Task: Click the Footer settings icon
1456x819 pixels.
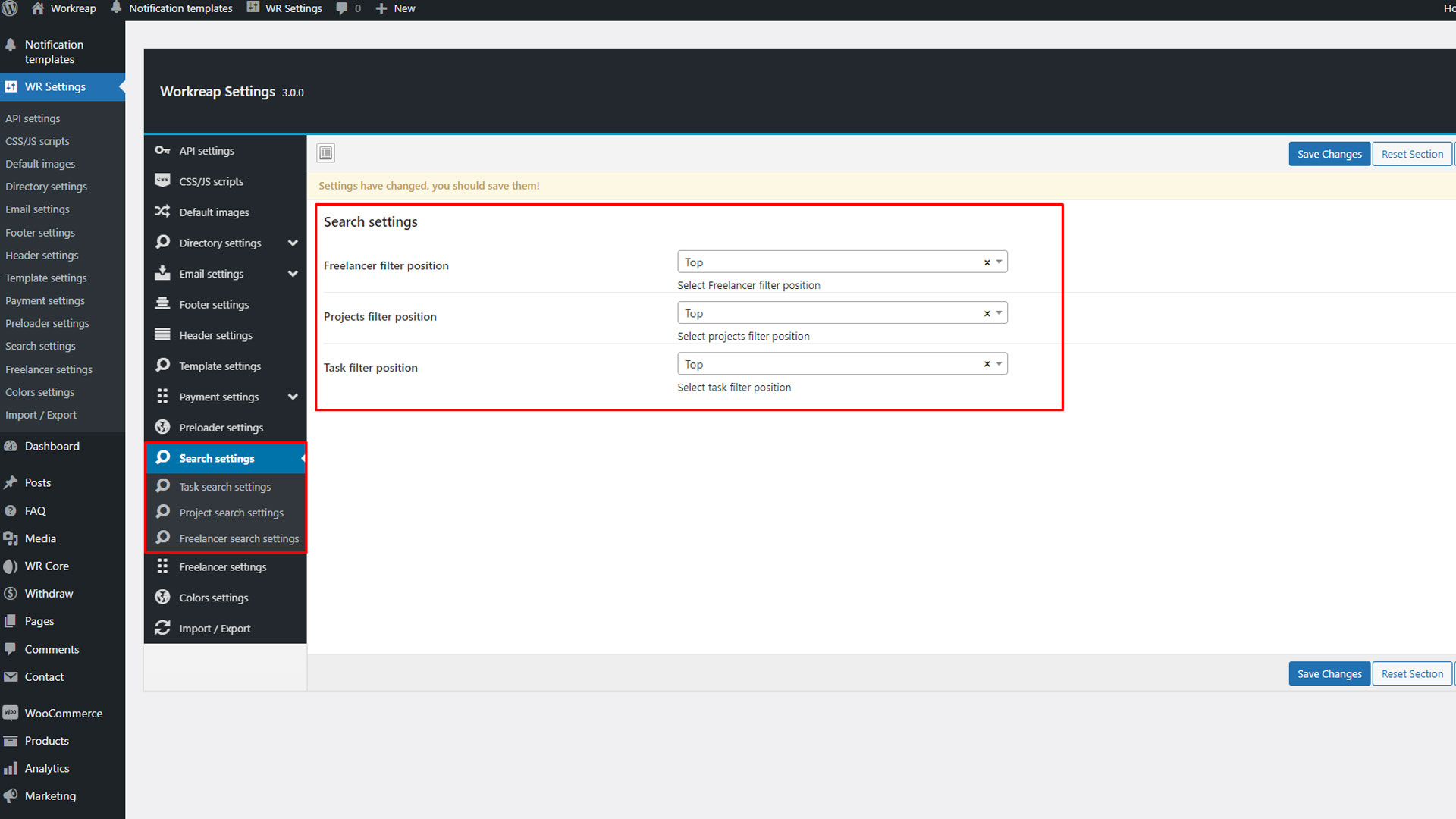Action: coord(162,304)
